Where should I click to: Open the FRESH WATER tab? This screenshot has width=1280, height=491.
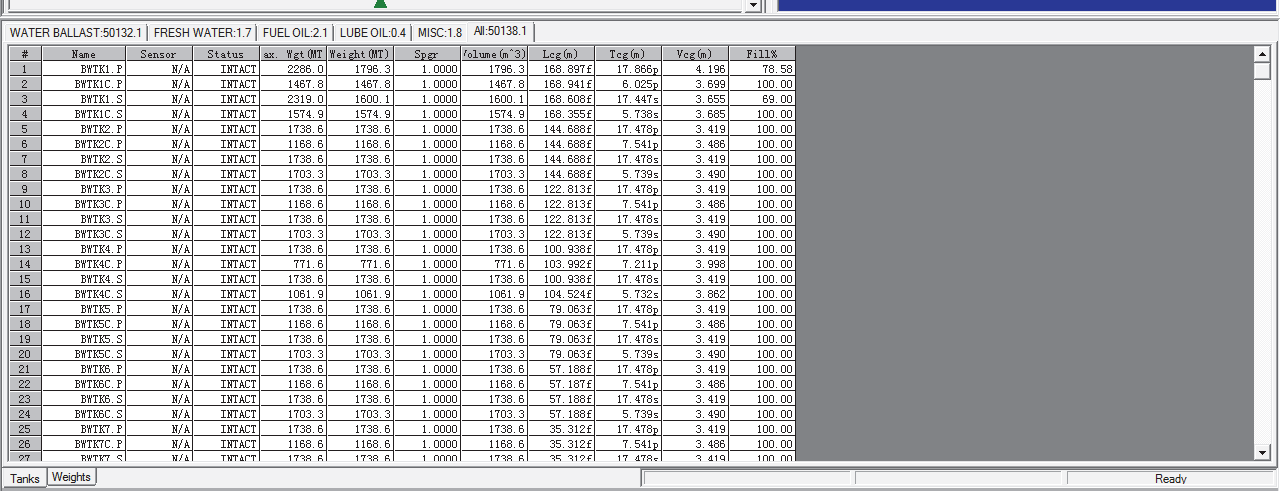pos(202,33)
